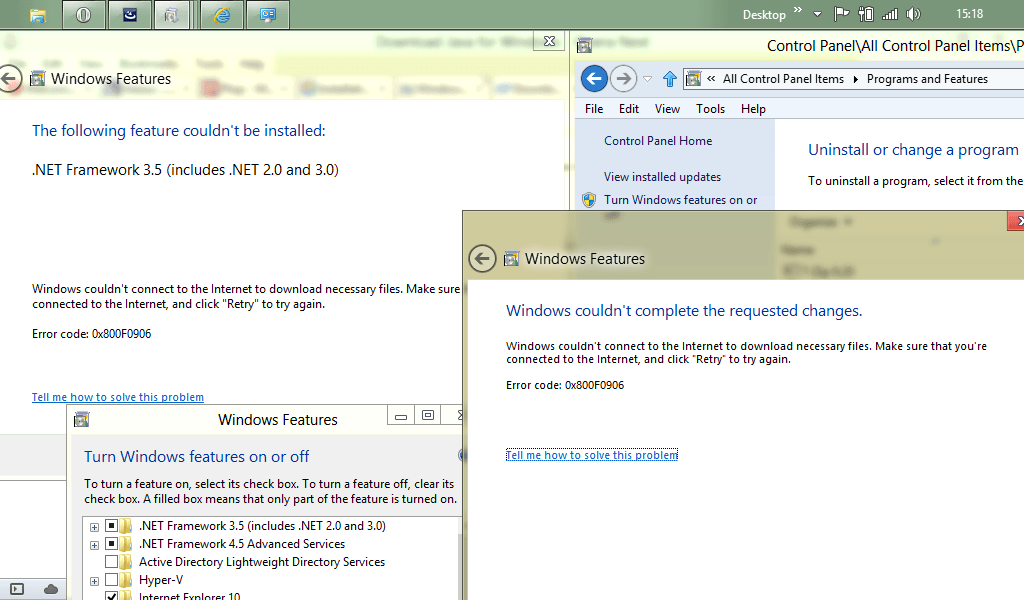Open the volume speaker tray icon
The image size is (1024, 600).
click(x=913, y=14)
